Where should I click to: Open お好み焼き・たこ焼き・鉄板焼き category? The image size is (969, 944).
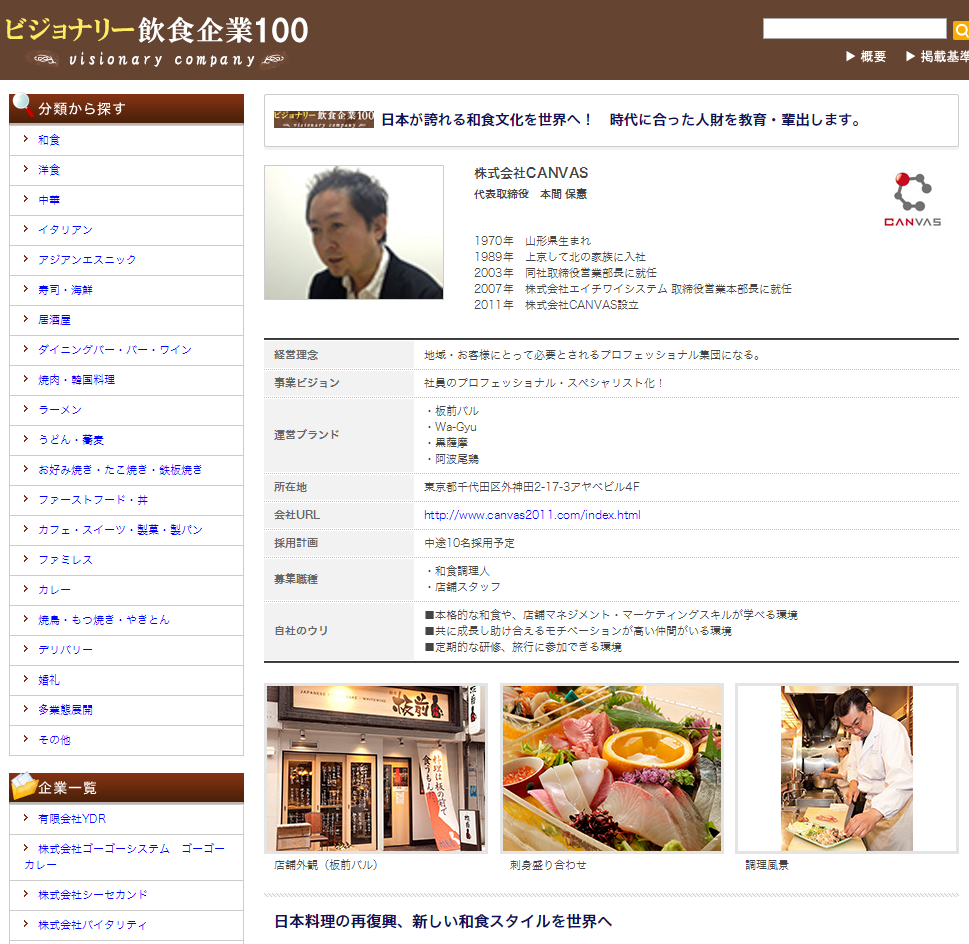pyautogui.click(x=121, y=470)
